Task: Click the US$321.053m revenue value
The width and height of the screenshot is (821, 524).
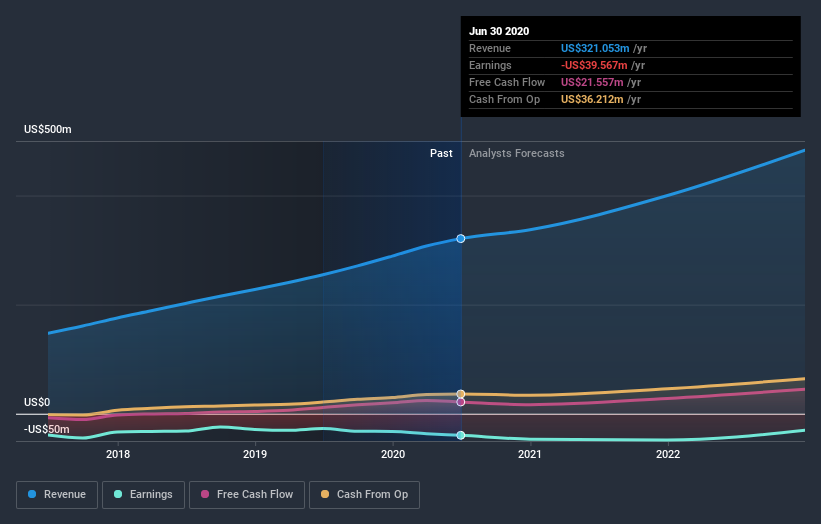Action: 595,49
